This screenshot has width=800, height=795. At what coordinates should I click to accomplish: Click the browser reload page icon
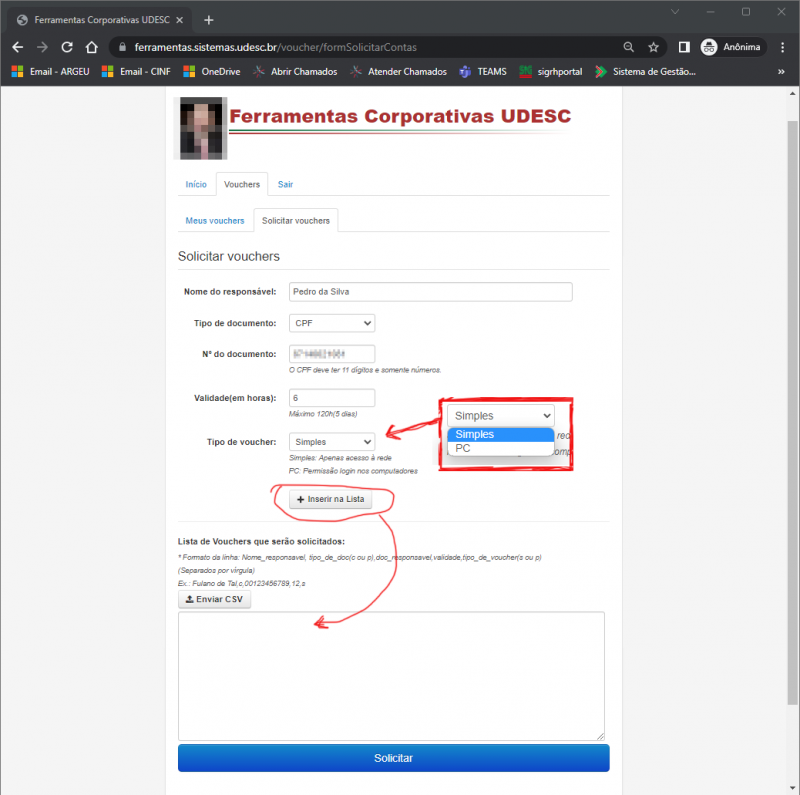coord(67,47)
